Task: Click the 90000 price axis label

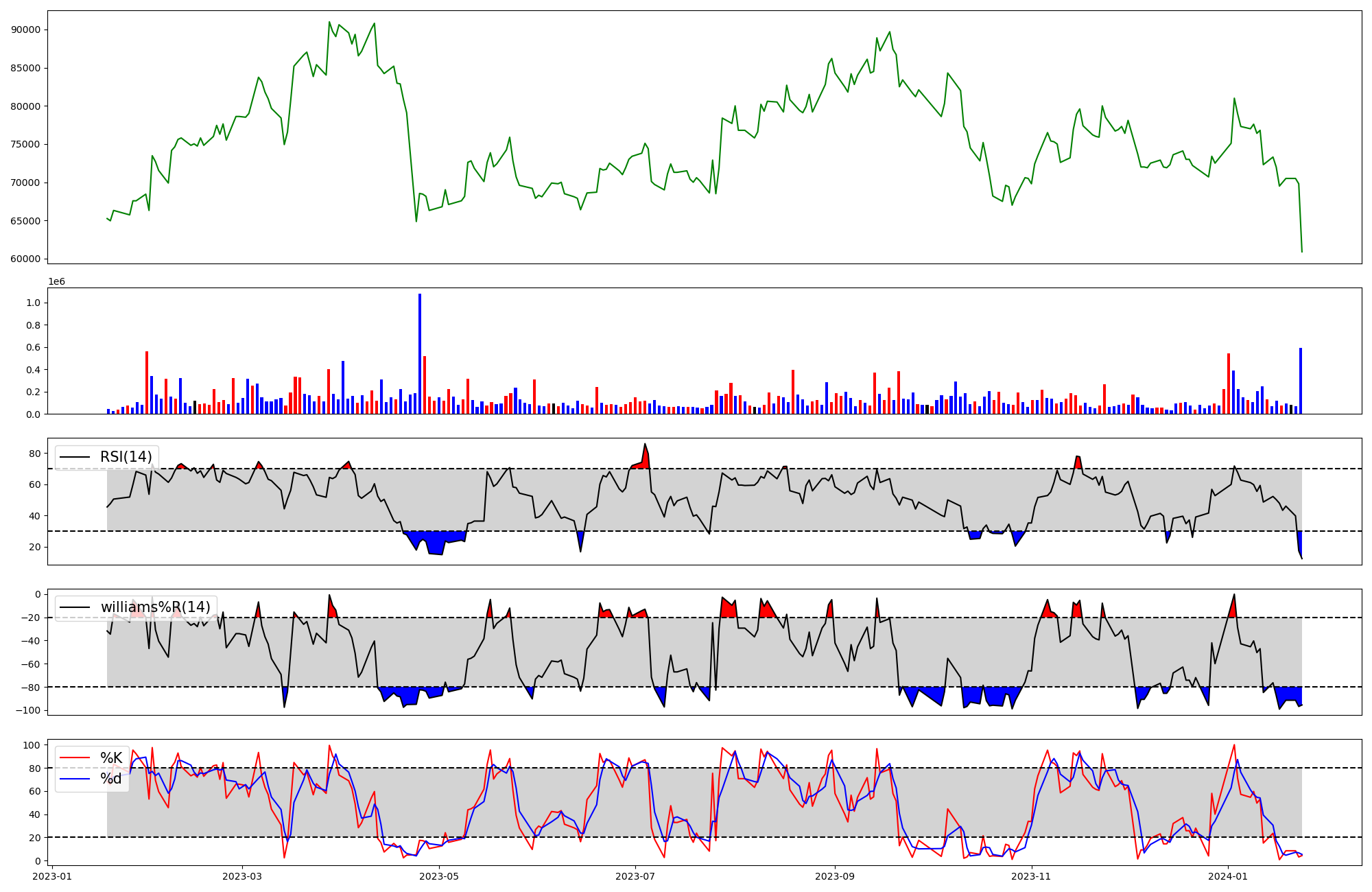Action: (x=26, y=30)
